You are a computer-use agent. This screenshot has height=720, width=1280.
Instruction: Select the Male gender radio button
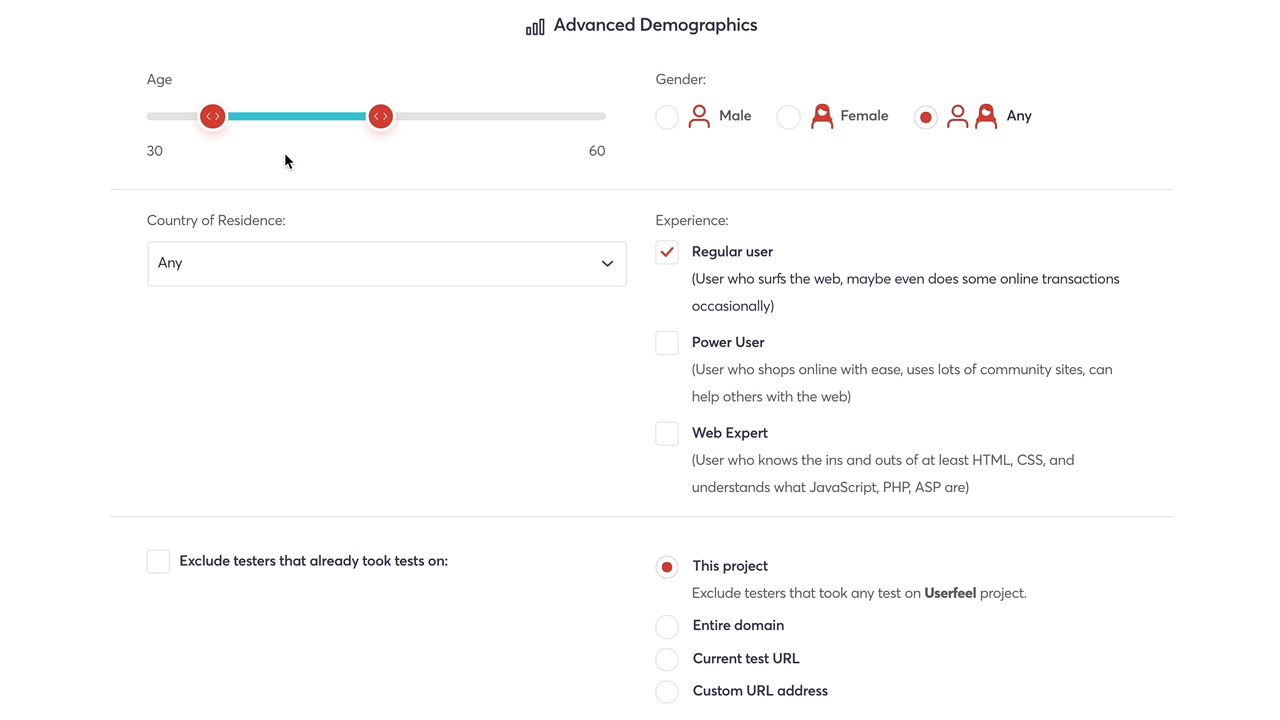click(x=667, y=117)
